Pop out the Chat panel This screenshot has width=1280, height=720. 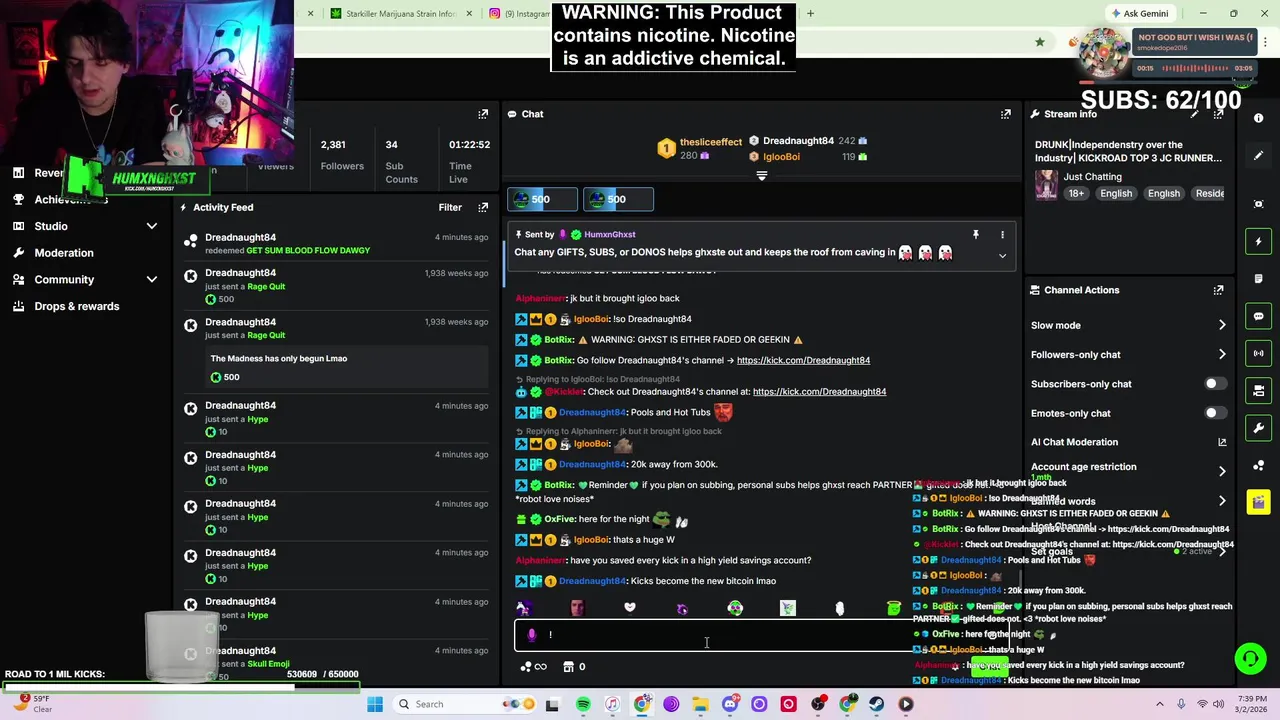1005,114
